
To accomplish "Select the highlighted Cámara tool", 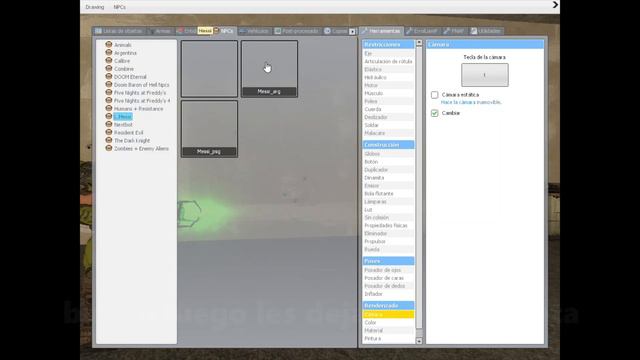I will [388, 314].
